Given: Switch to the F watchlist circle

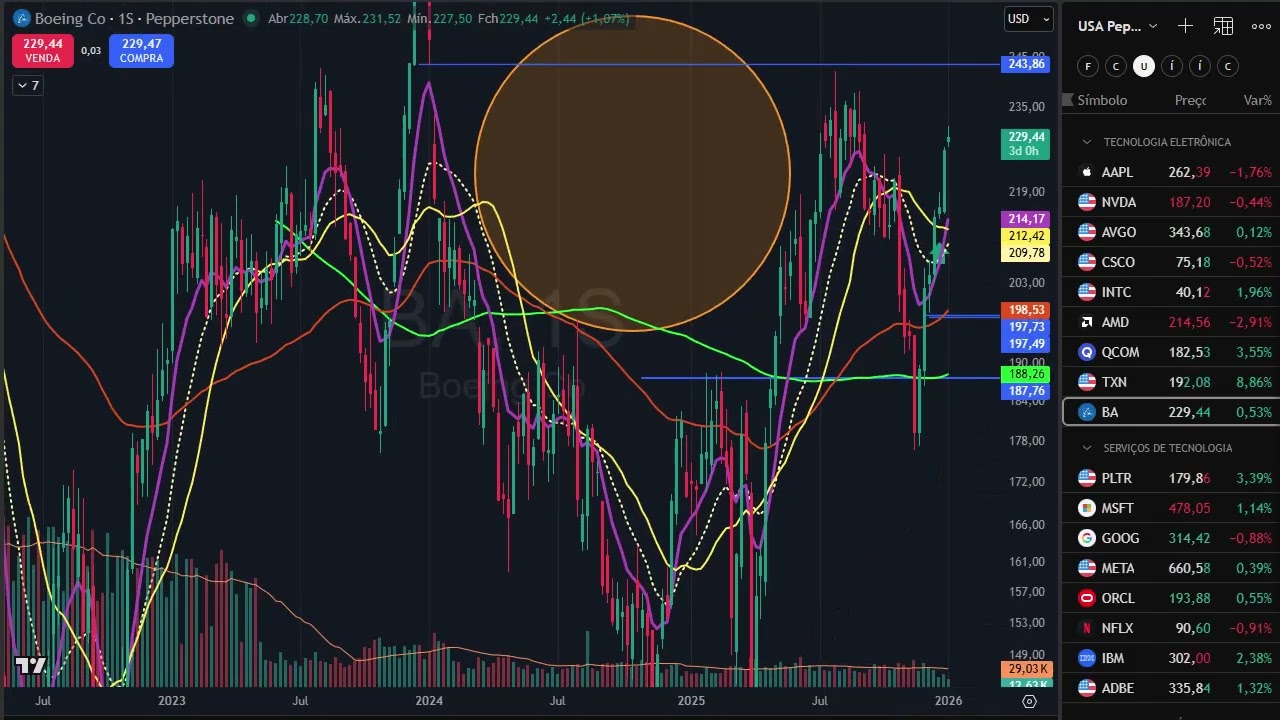Looking at the screenshot, I should (x=1087, y=66).
